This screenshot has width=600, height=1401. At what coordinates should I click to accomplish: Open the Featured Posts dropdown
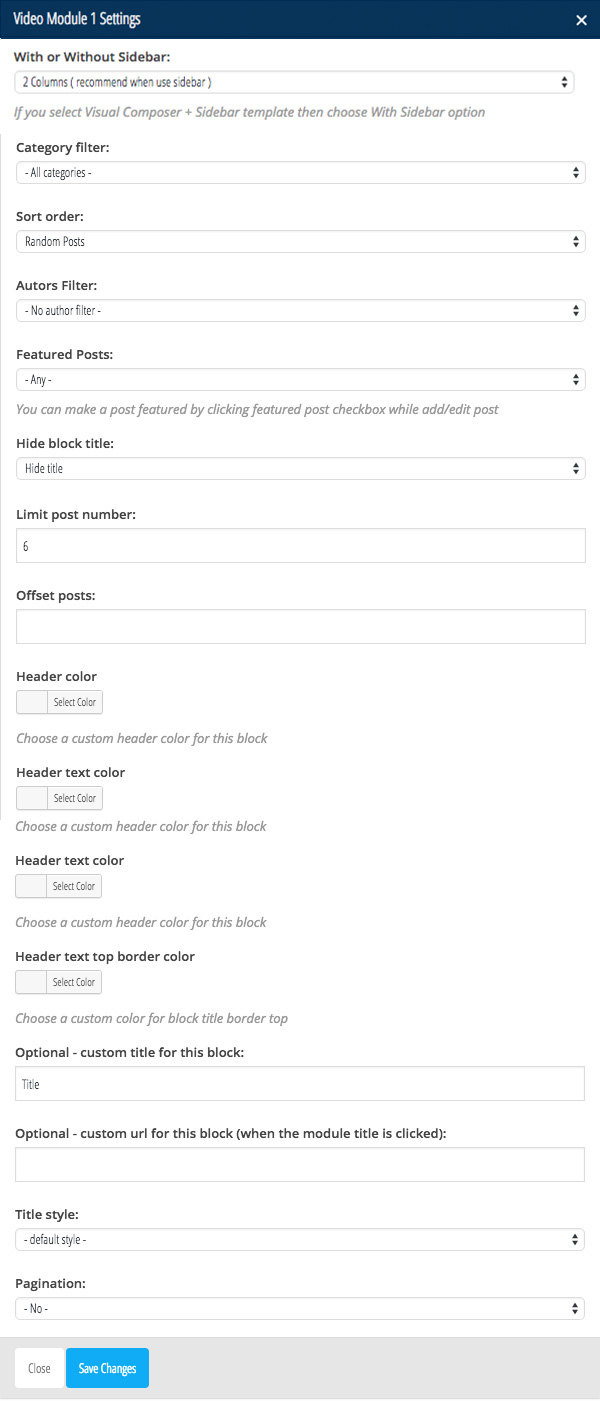[x=301, y=379]
